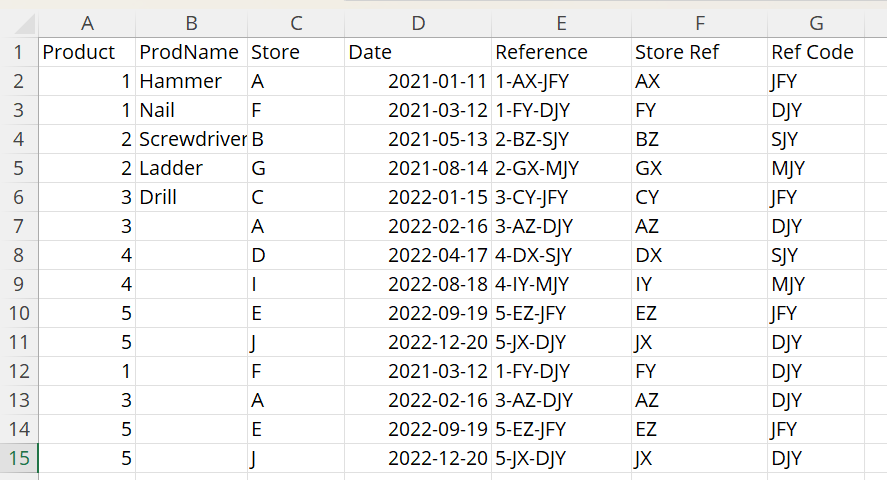Click the Select All corner triangle
Viewport: 887px width, 480px height.
(23, 24)
